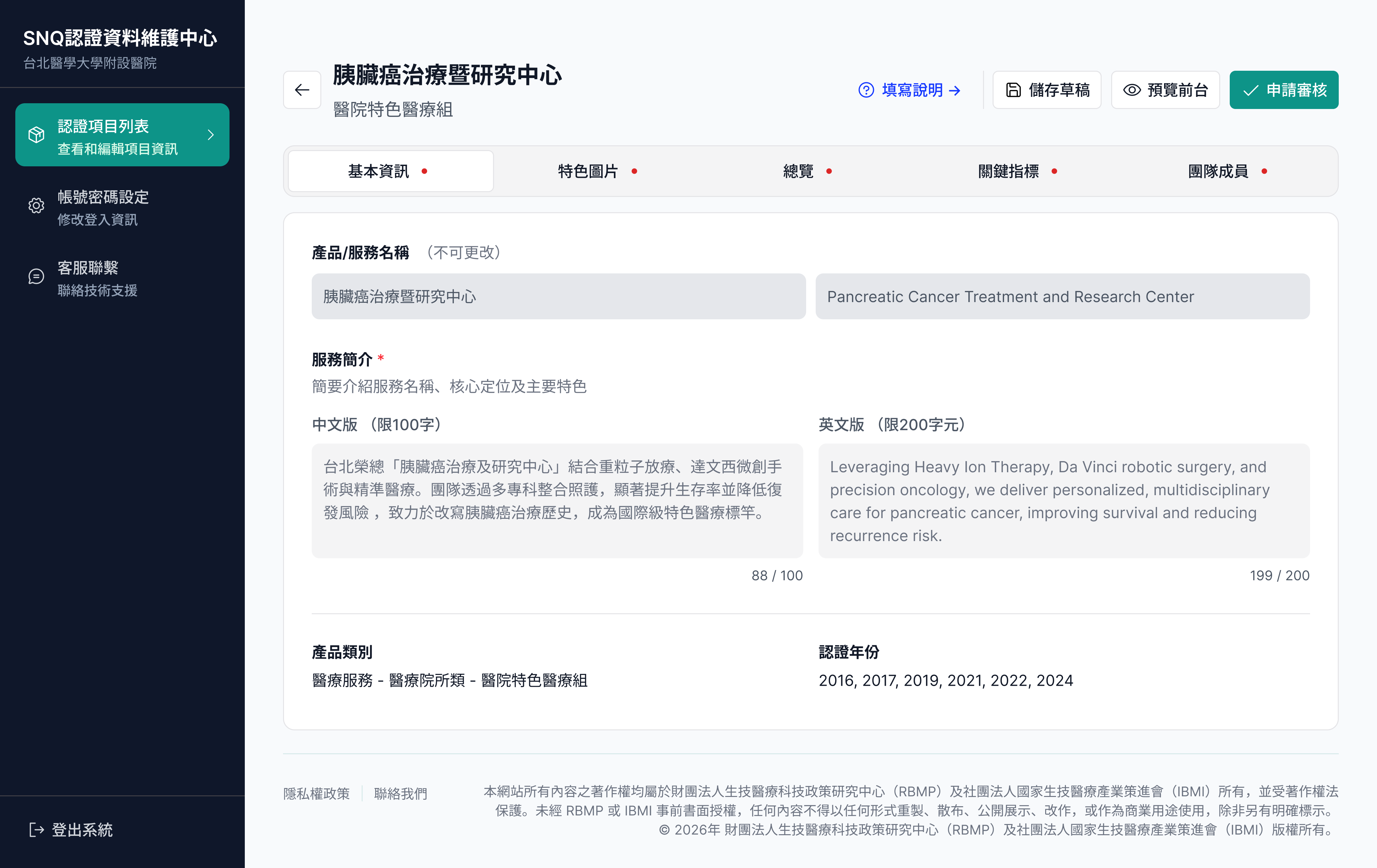The image size is (1377, 868).
Task: Click the 申請審核 button
Action: coord(1284,89)
